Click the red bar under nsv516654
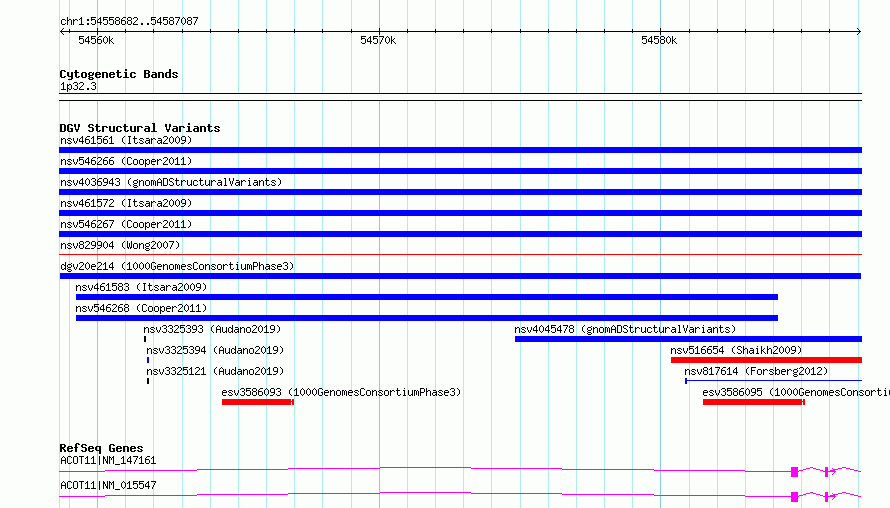The width and height of the screenshot is (890, 508). (x=766, y=360)
